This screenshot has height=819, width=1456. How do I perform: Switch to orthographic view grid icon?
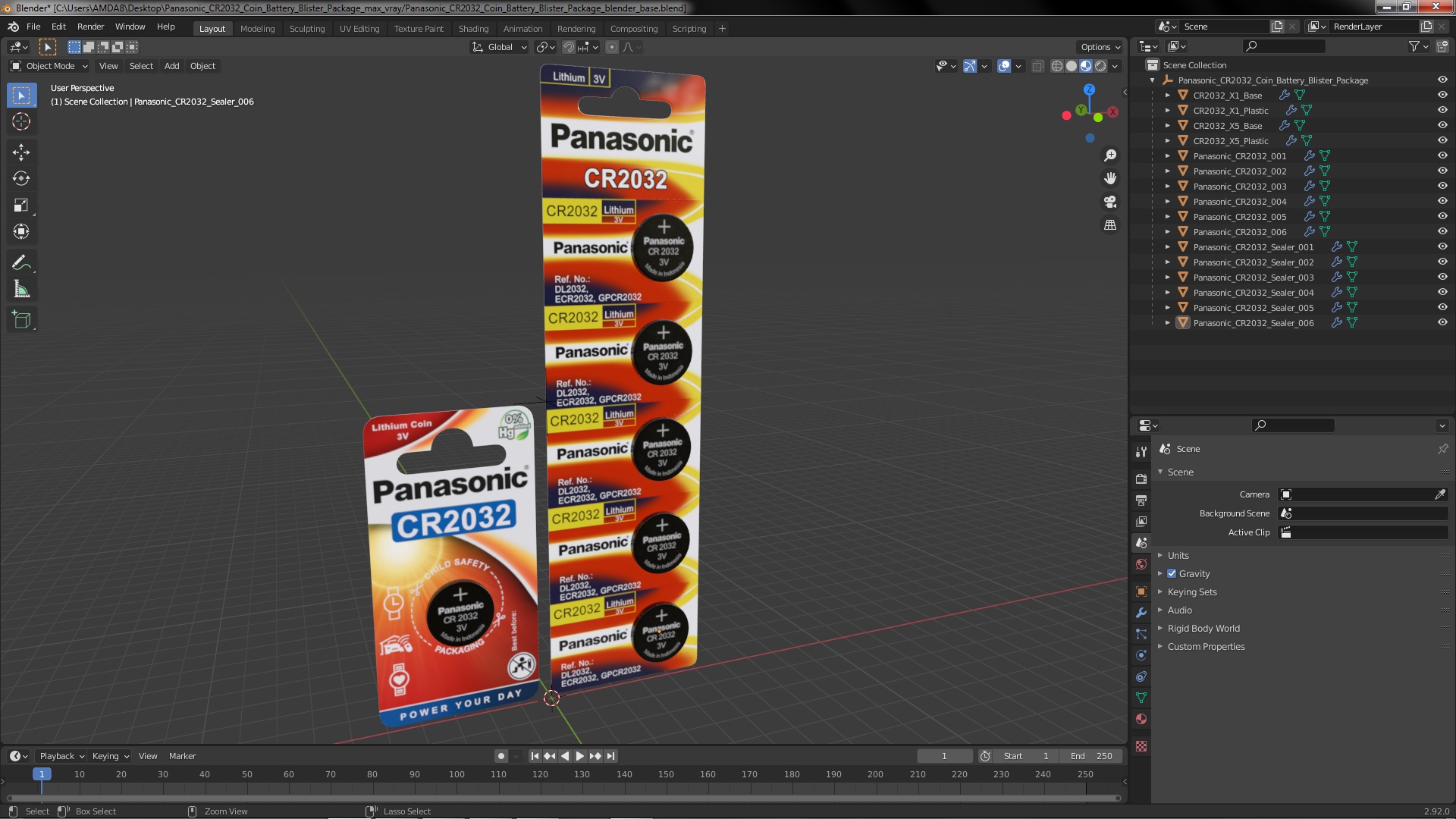point(1110,225)
